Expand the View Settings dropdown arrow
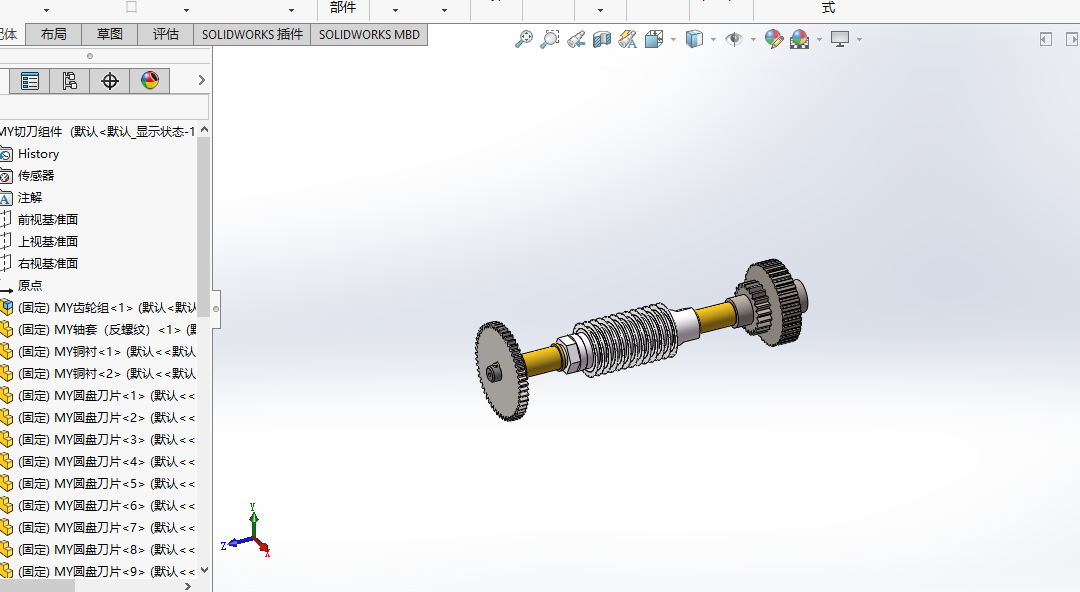 pos(859,39)
